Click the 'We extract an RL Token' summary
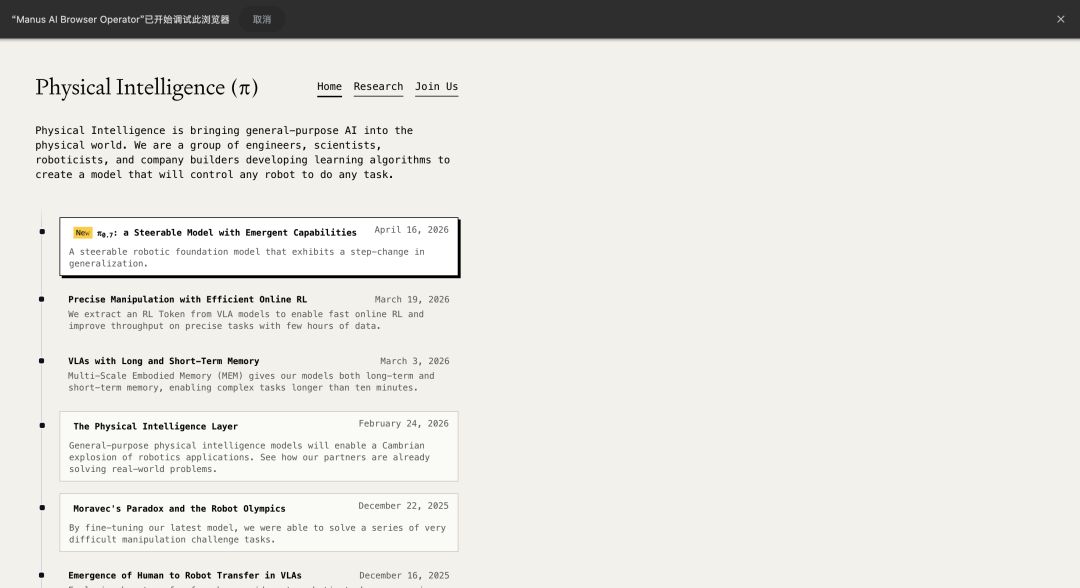This screenshot has width=1080, height=588. click(246, 320)
